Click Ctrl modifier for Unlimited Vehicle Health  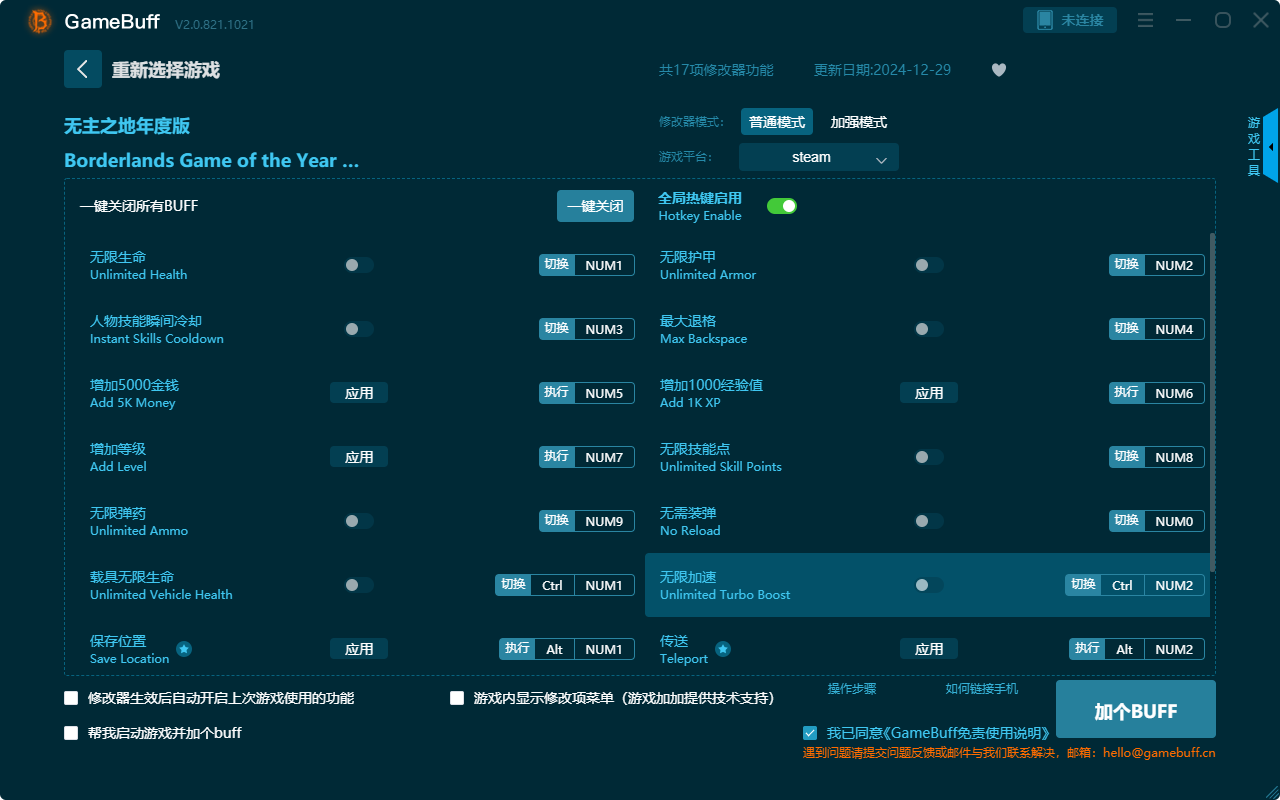click(x=553, y=585)
